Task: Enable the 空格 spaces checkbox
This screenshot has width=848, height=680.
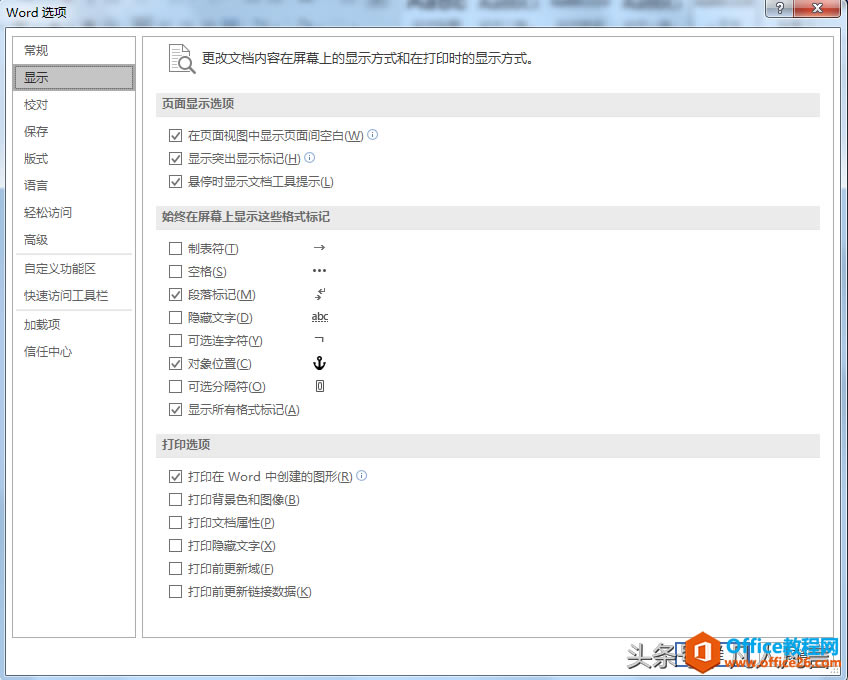Action: [175, 271]
